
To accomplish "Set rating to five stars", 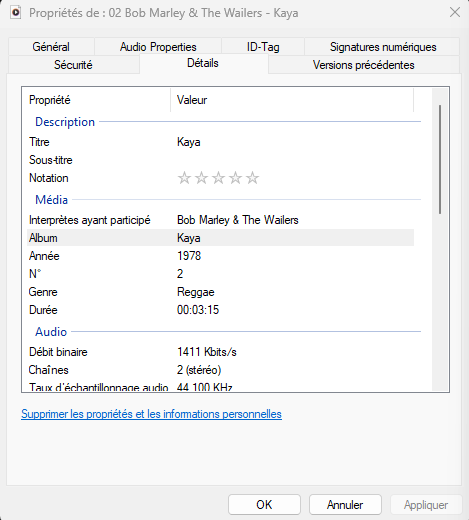I will (252, 178).
